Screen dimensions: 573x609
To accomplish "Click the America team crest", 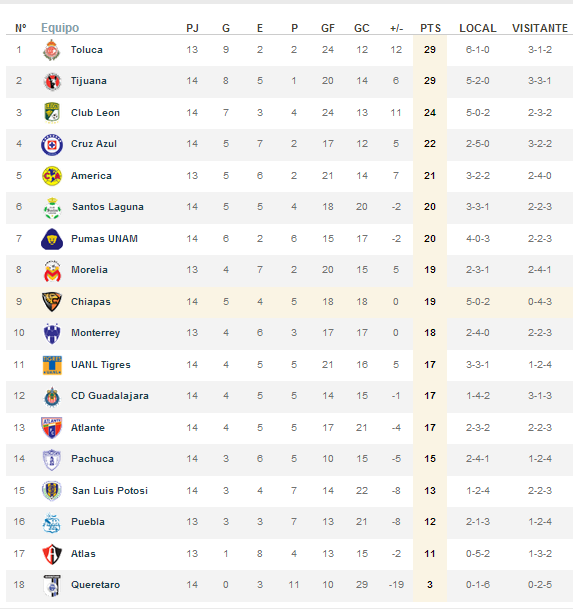I will (52, 176).
